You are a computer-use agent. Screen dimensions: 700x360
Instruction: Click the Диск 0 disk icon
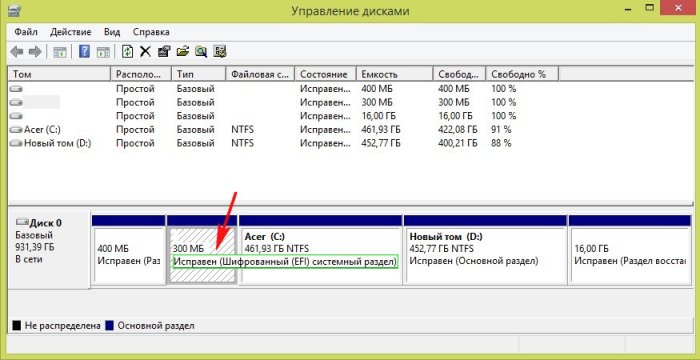tap(22, 222)
